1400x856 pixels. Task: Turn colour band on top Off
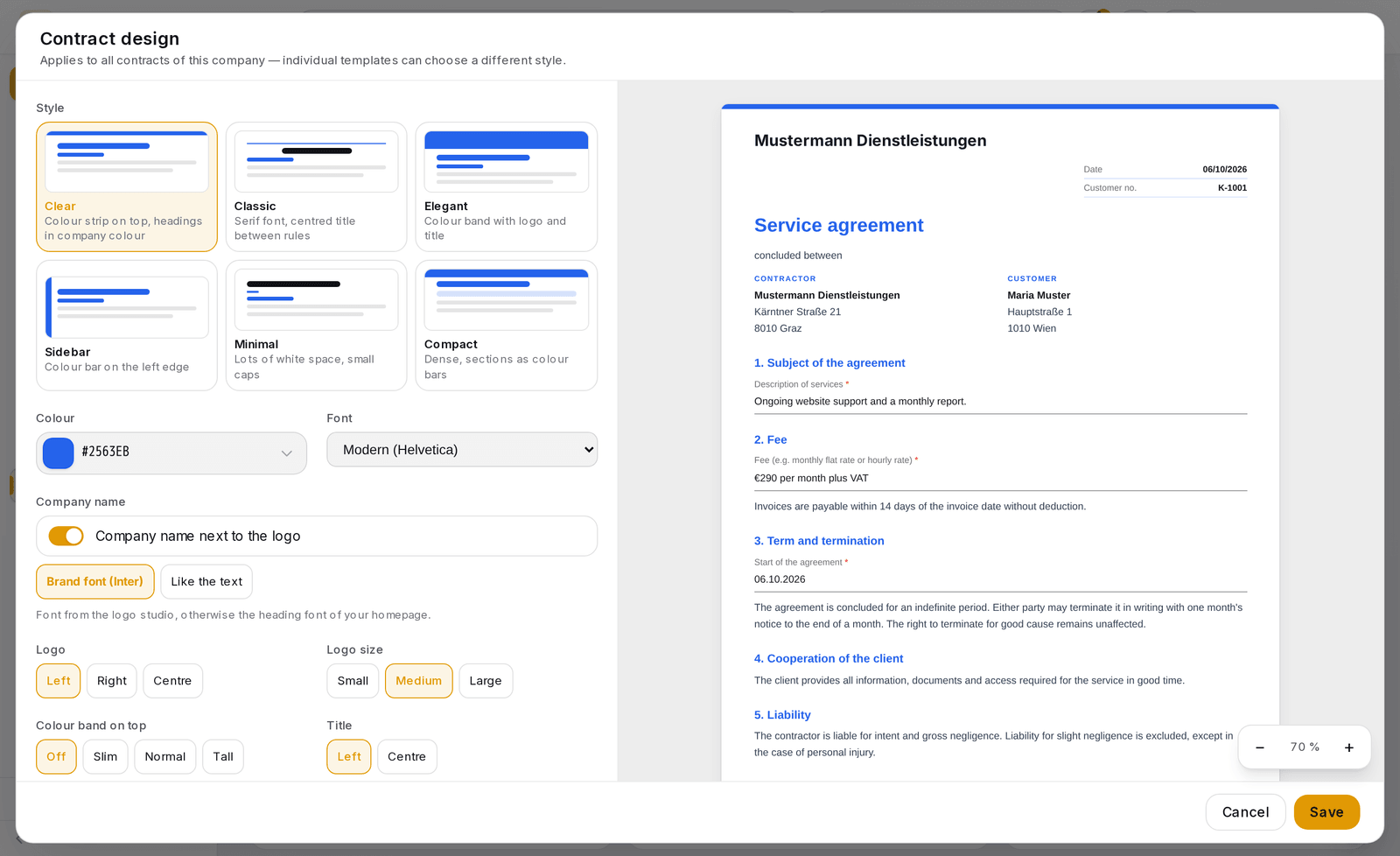pyautogui.click(x=56, y=757)
